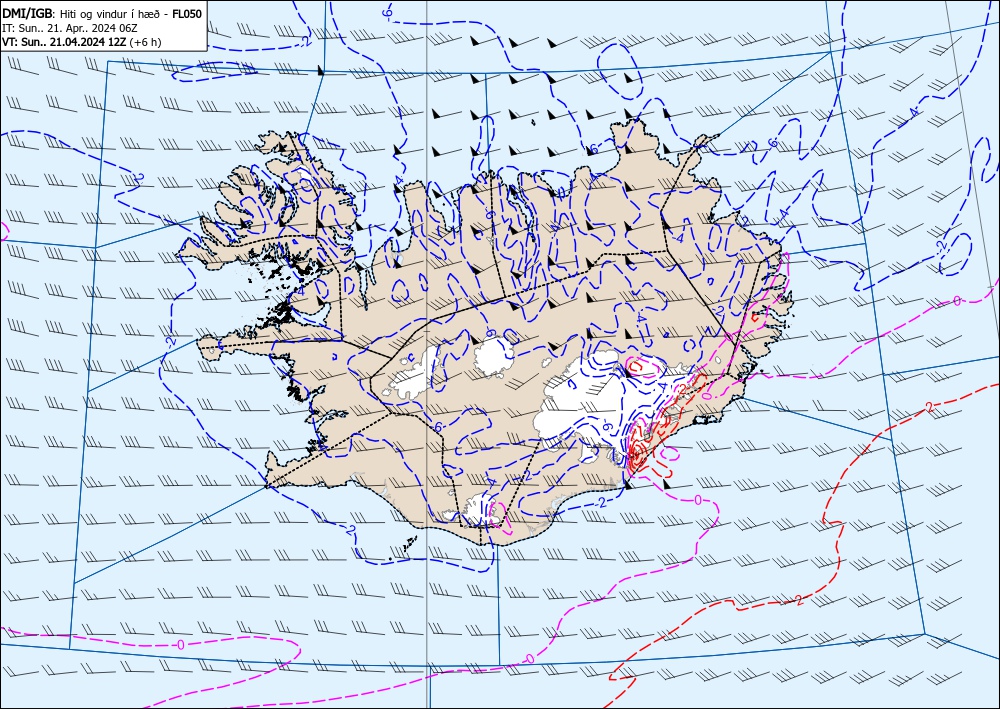Click the FL050 flight level label
This screenshot has width=1000, height=709.
click(x=187, y=13)
